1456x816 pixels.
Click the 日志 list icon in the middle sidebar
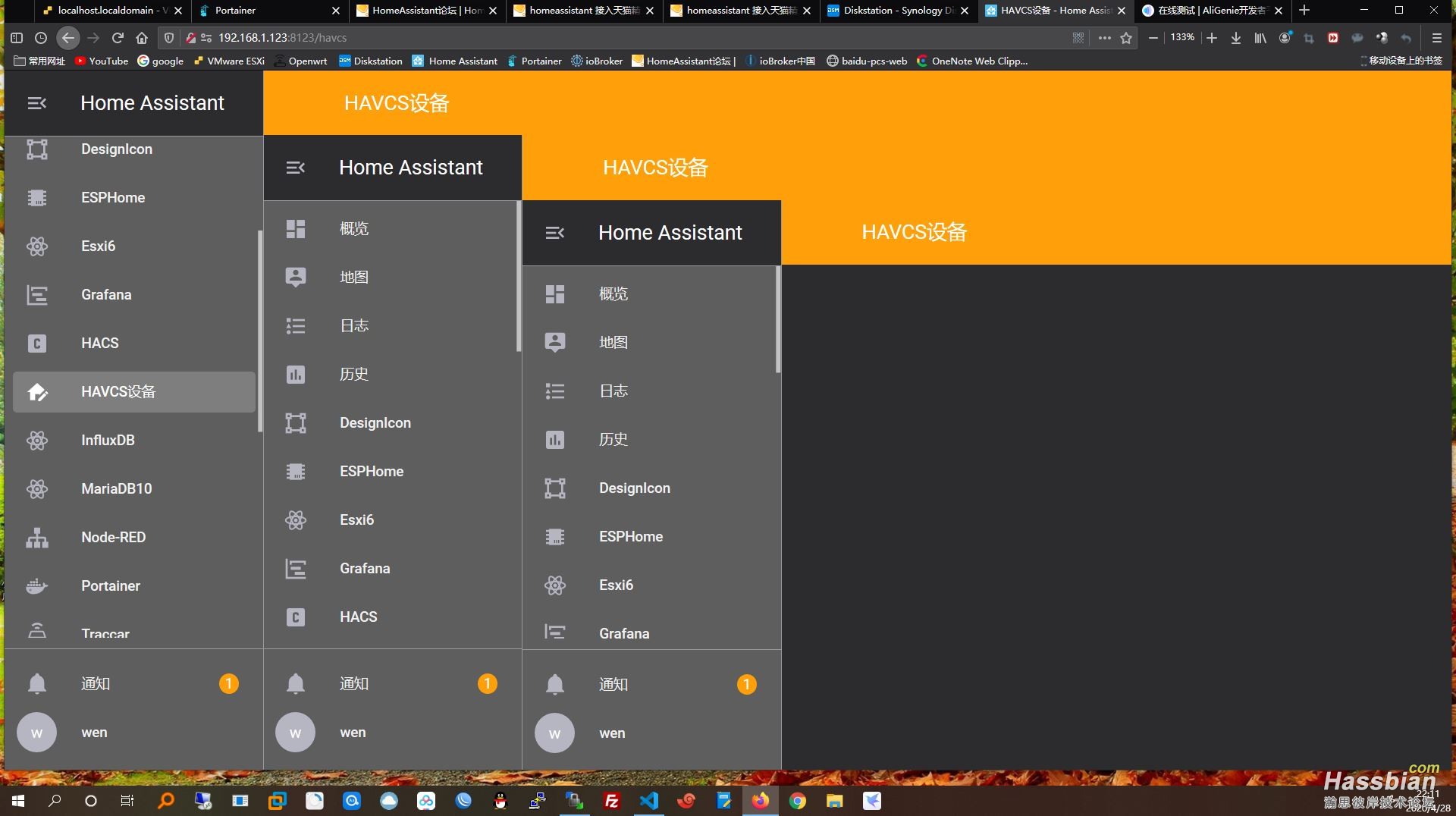pos(296,326)
